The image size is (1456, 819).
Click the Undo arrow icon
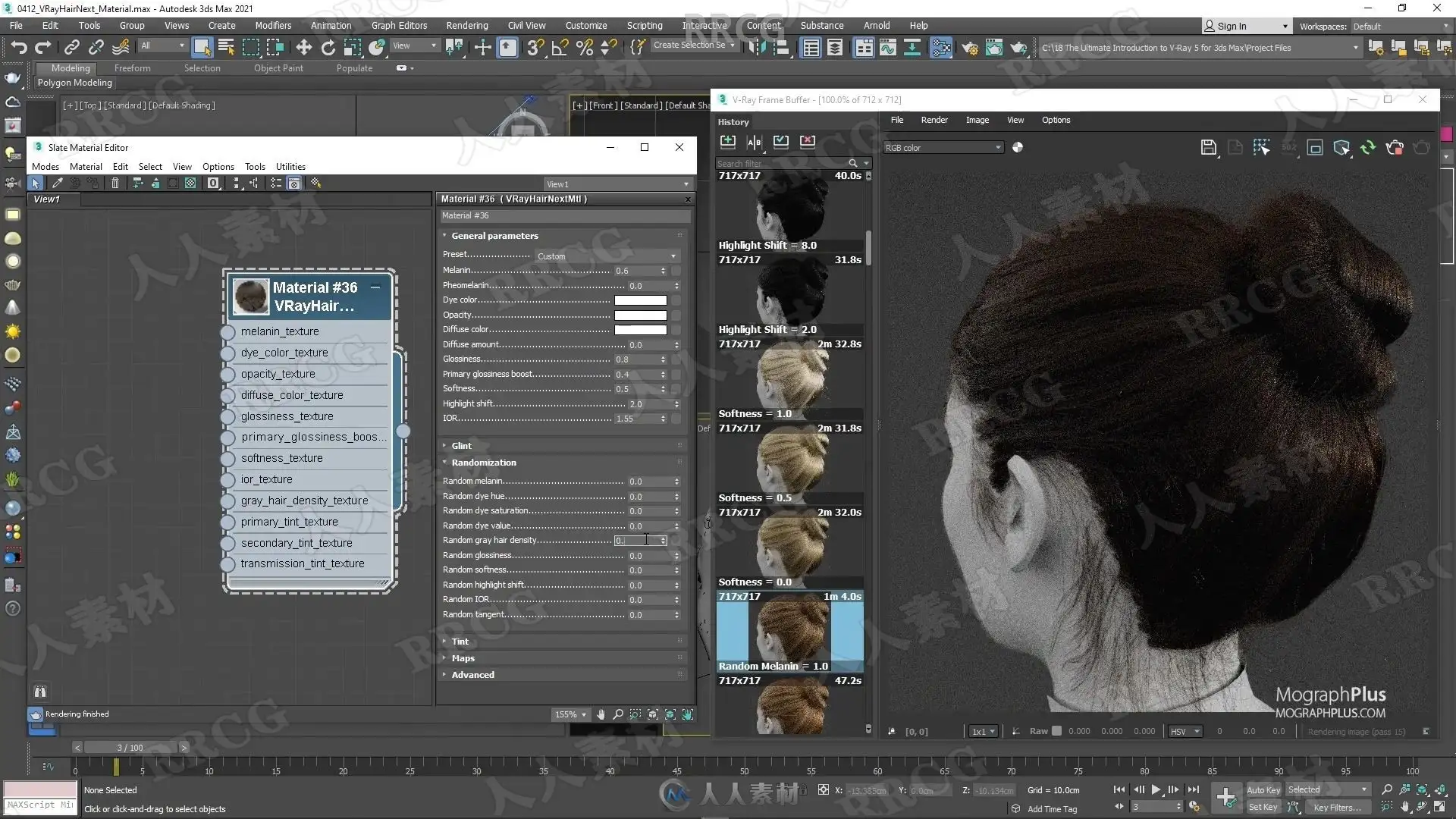point(19,48)
